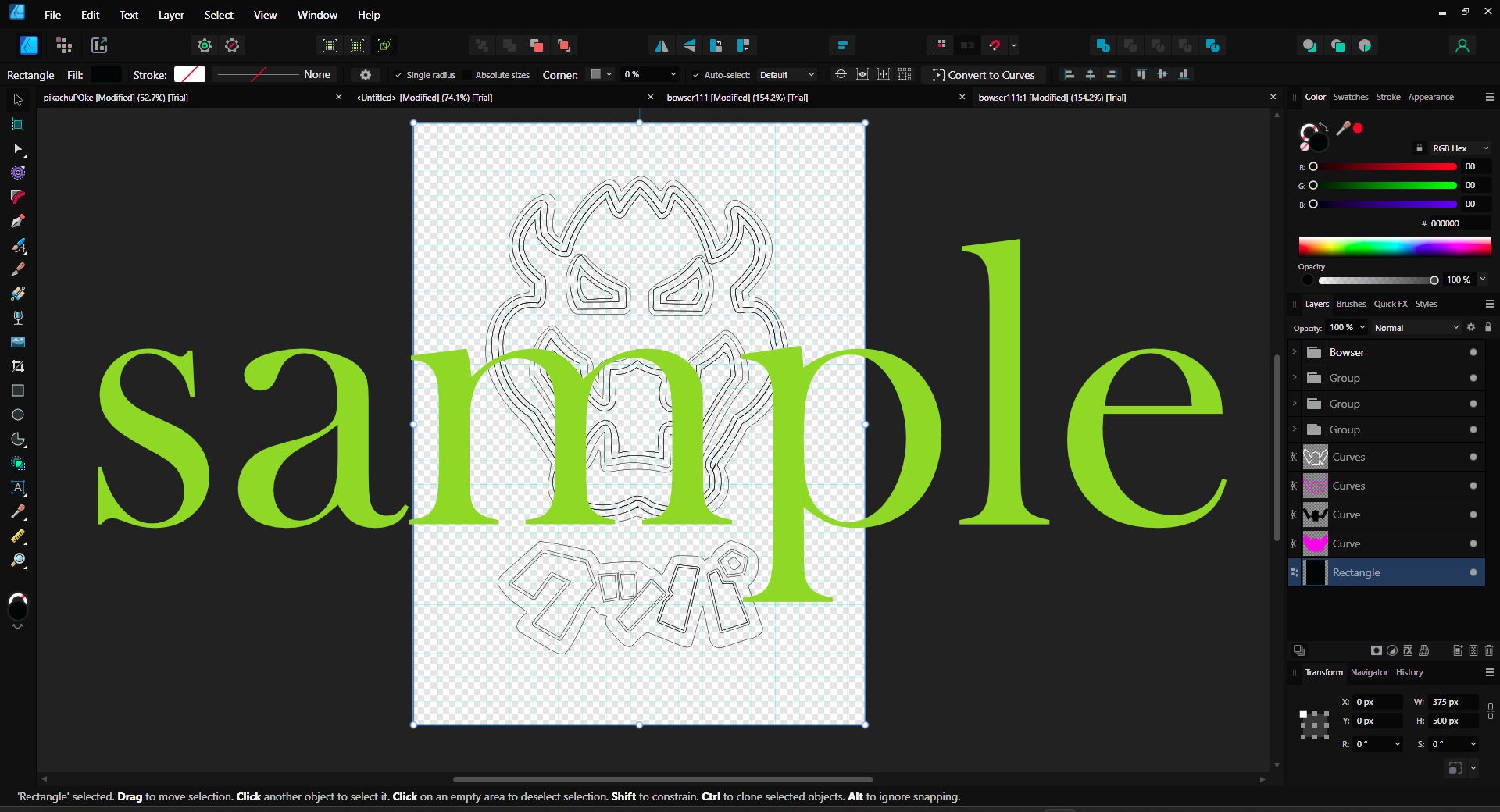Select the Vector Brush tool
Image resolution: width=1500 pixels, height=812 pixels.
coord(18,246)
